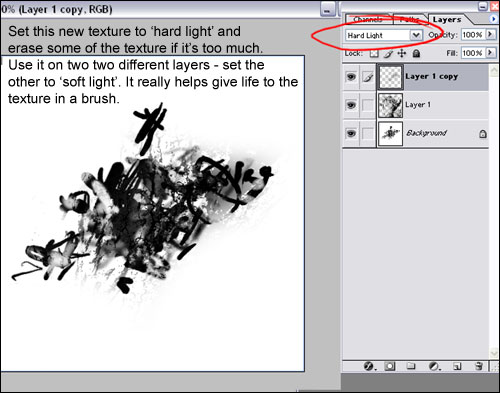Lock all layer attributes icon
This screenshot has height=393, width=500.
pos(416,53)
